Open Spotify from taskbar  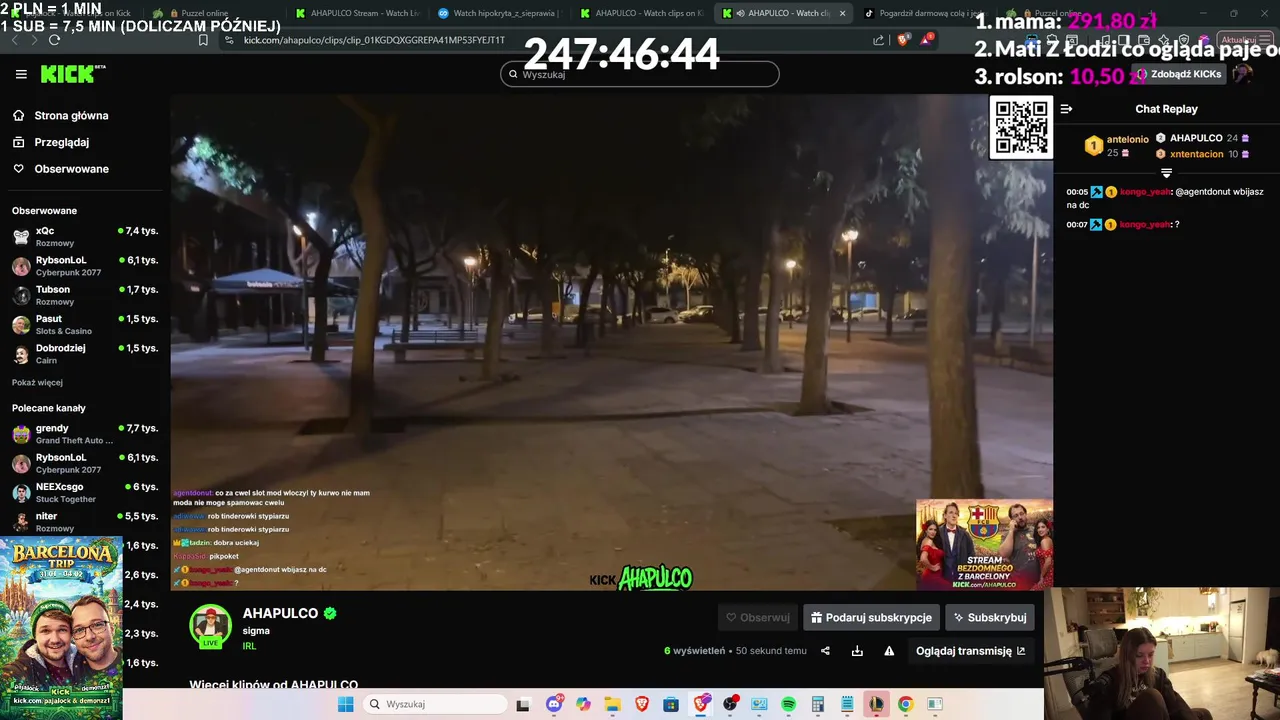click(788, 704)
